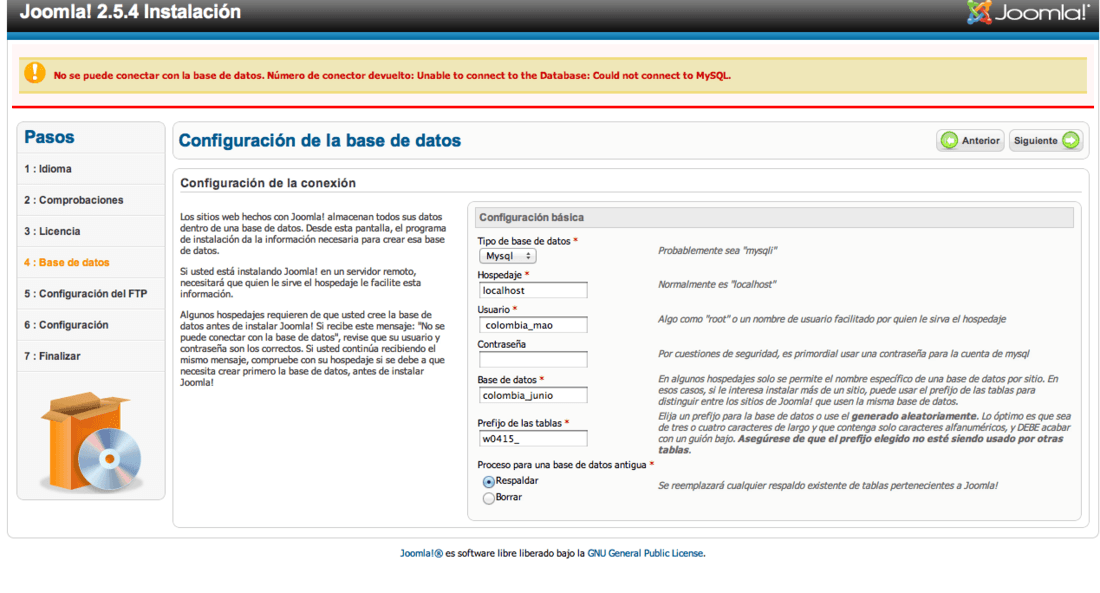Click the hint starting 'Algo como "root"'

tap(832, 319)
